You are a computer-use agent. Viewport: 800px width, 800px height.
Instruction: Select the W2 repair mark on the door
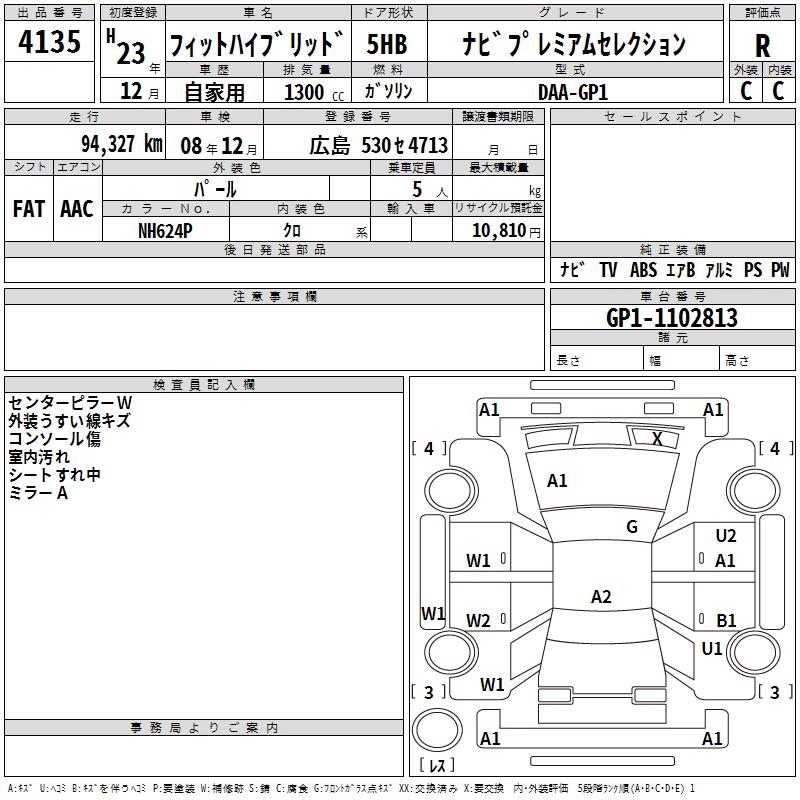pos(479,621)
